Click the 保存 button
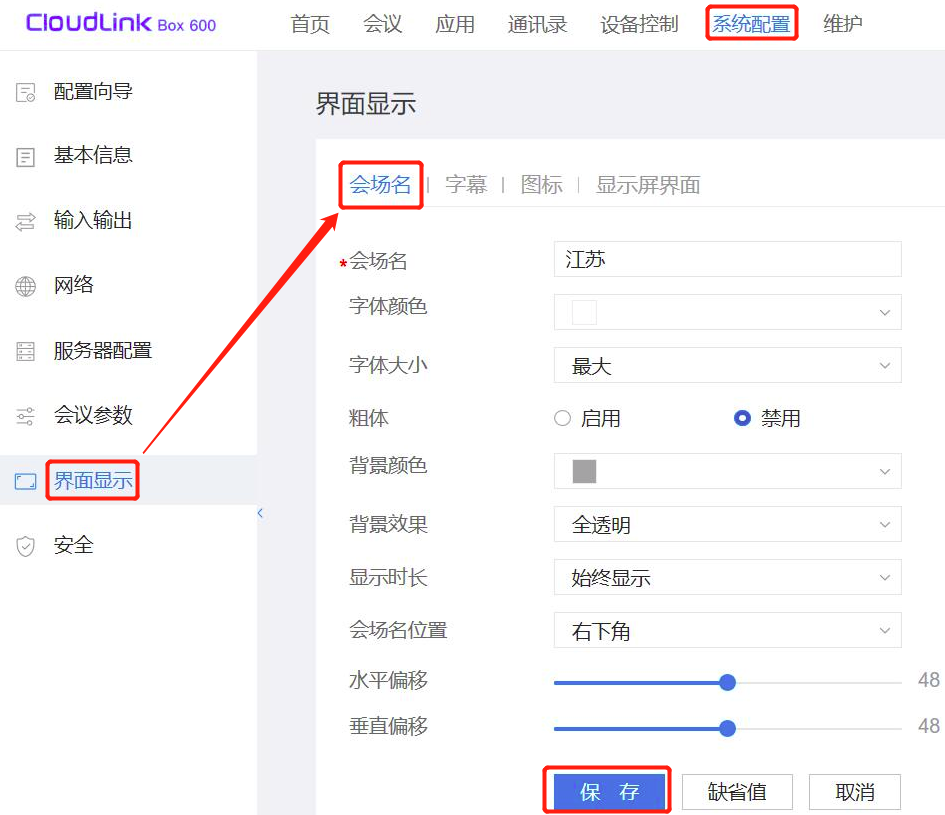Viewport: 945px width, 815px height. pyautogui.click(x=609, y=791)
